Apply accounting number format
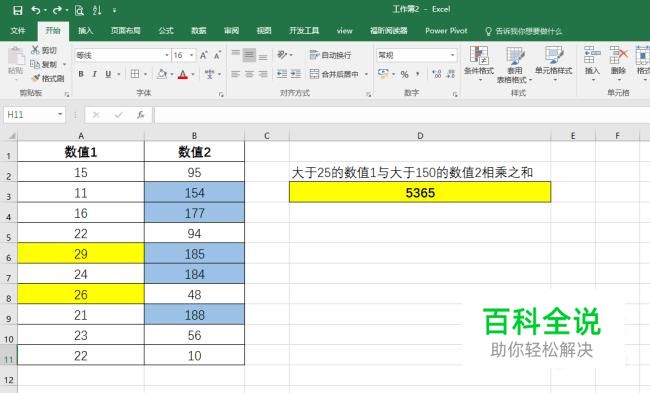This screenshot has height=393, width=650. coord(383,74)
